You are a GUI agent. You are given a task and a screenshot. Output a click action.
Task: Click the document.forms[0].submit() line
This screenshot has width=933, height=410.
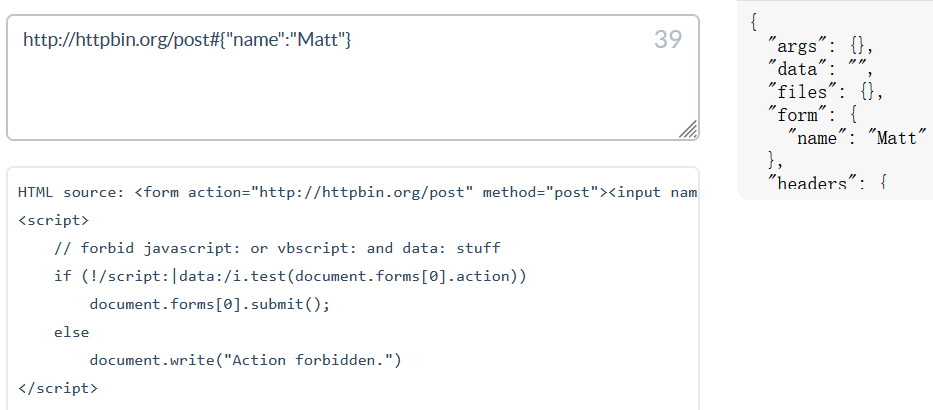[209, 304]
